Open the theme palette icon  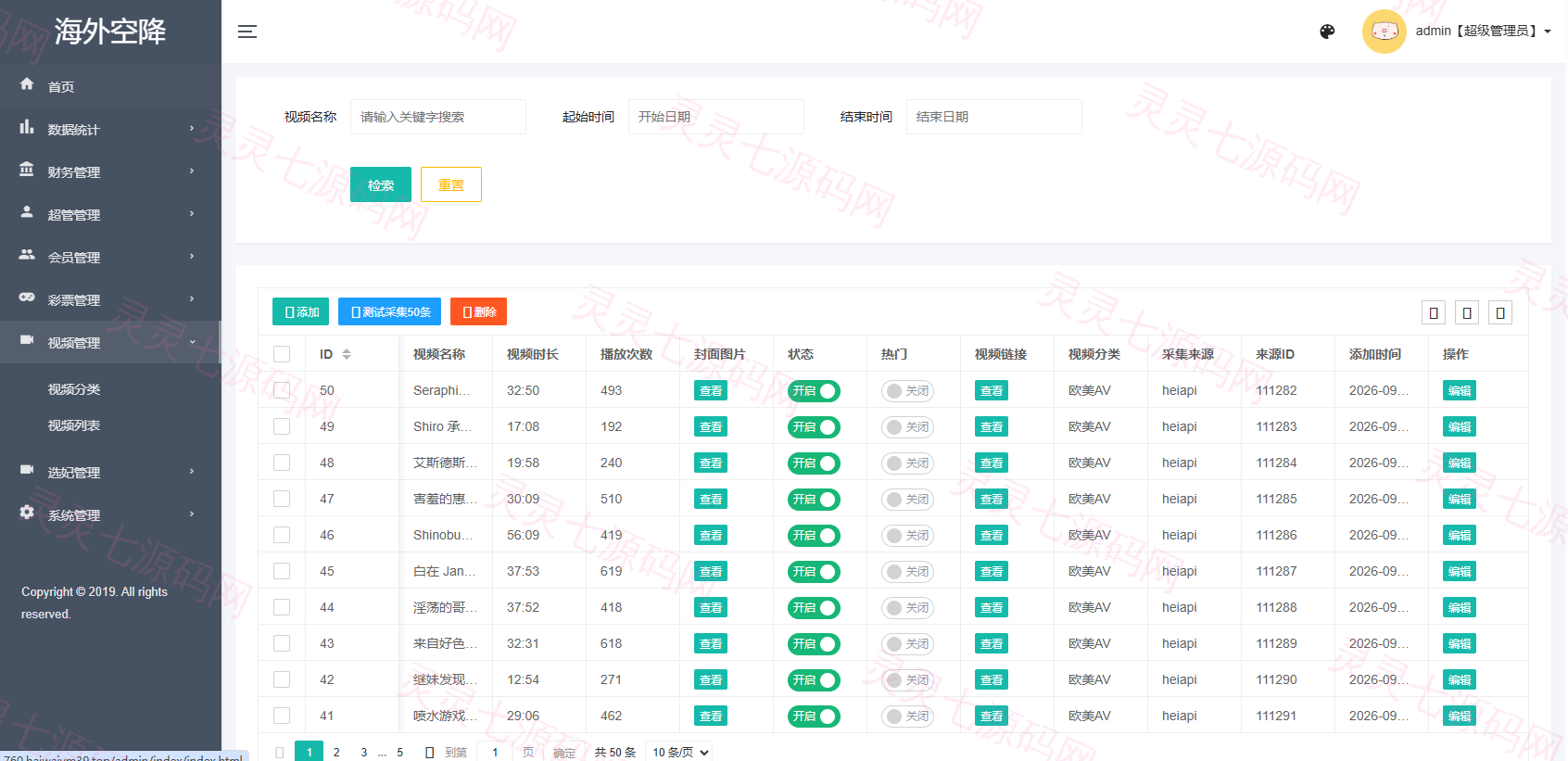(x=1327, y=32)
